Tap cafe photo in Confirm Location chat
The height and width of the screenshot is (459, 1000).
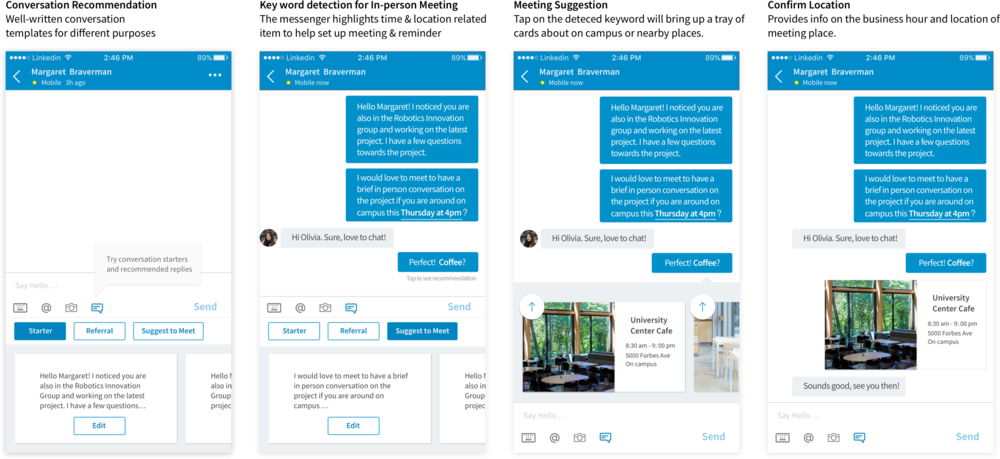871,324
